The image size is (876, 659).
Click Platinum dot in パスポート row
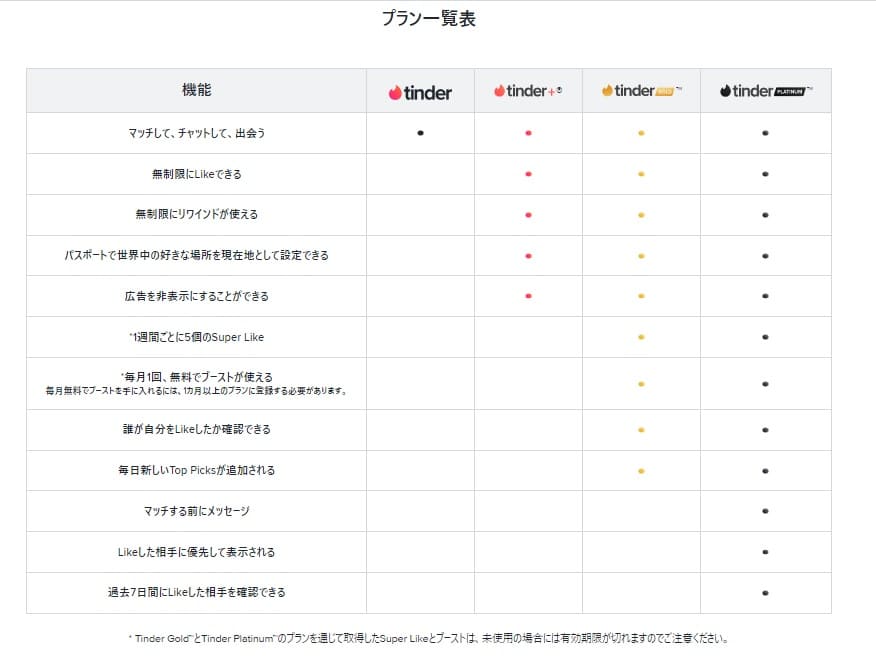(x=765, y=256)
